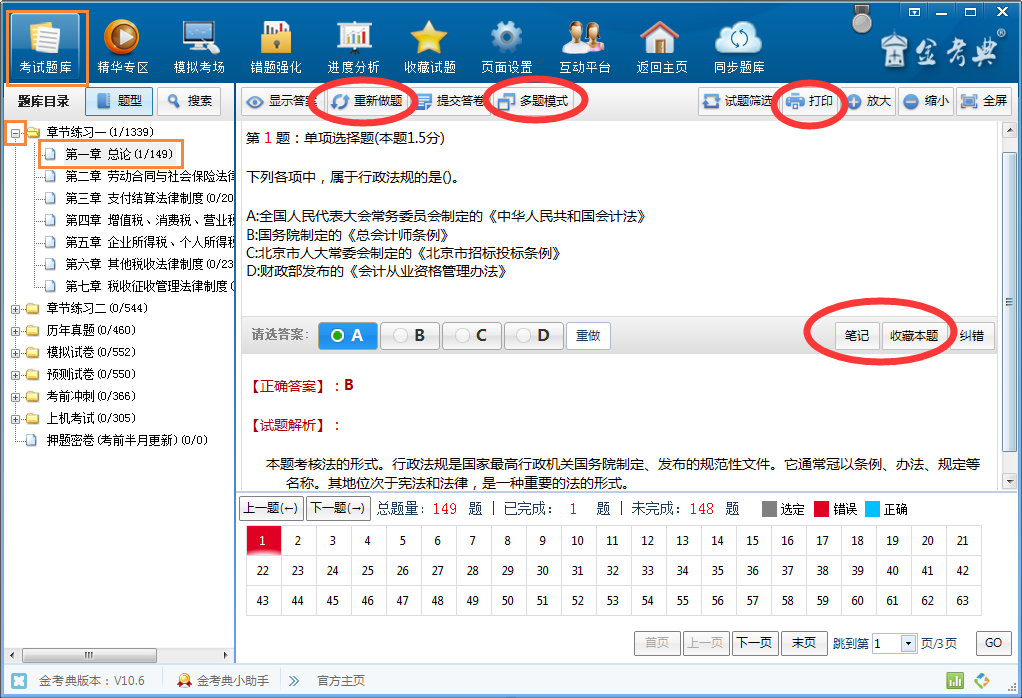The height and width of the screenshot is (698, 1022).
Task: Click the 收藏本题 button
Action: 915,336
